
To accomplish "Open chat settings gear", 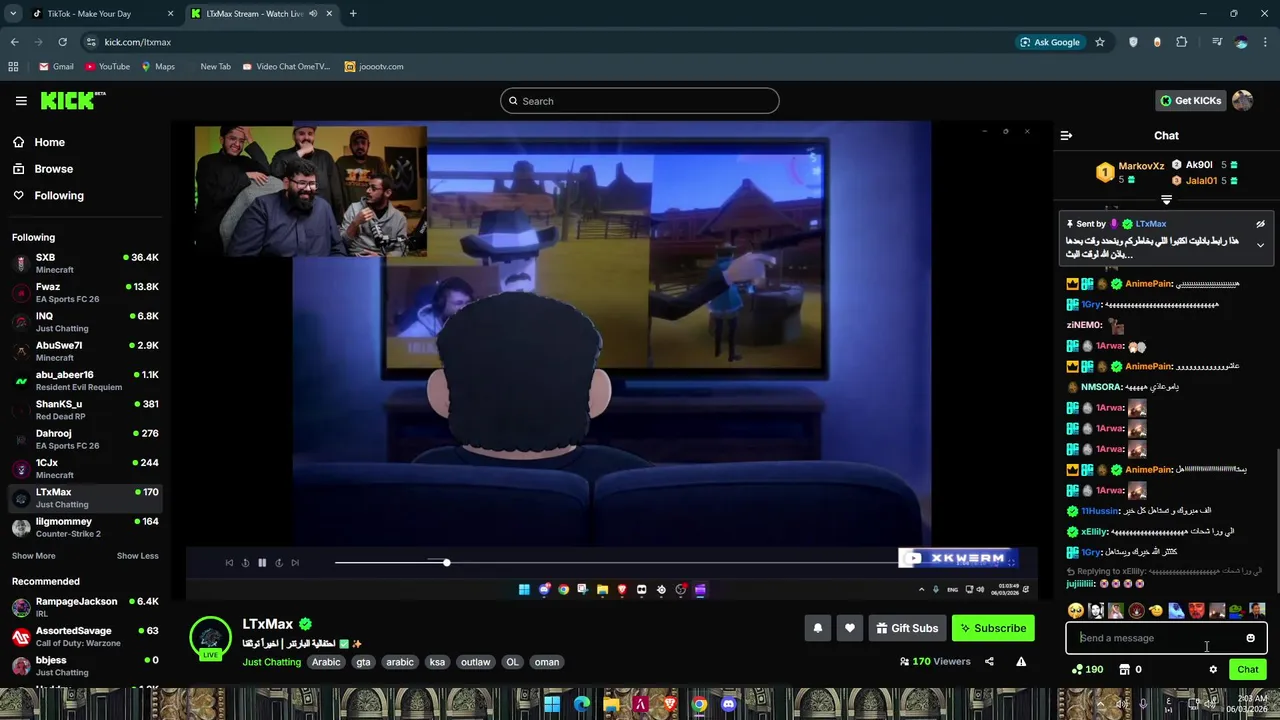I will (1213, 670).
